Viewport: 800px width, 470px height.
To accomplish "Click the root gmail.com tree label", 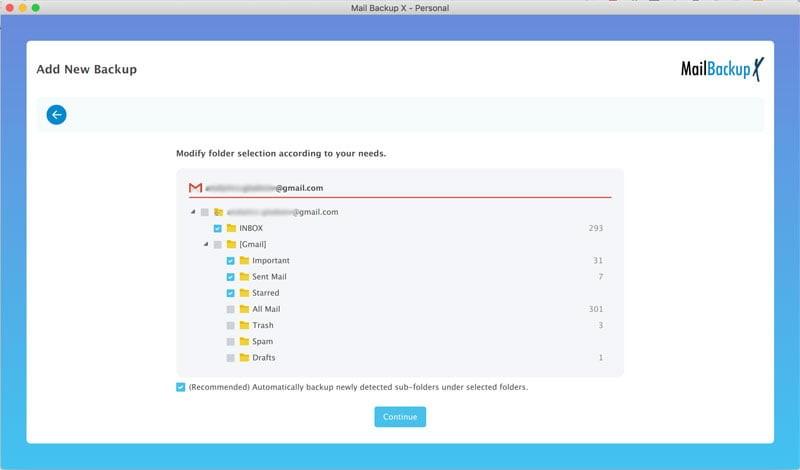I will (283, 212).
